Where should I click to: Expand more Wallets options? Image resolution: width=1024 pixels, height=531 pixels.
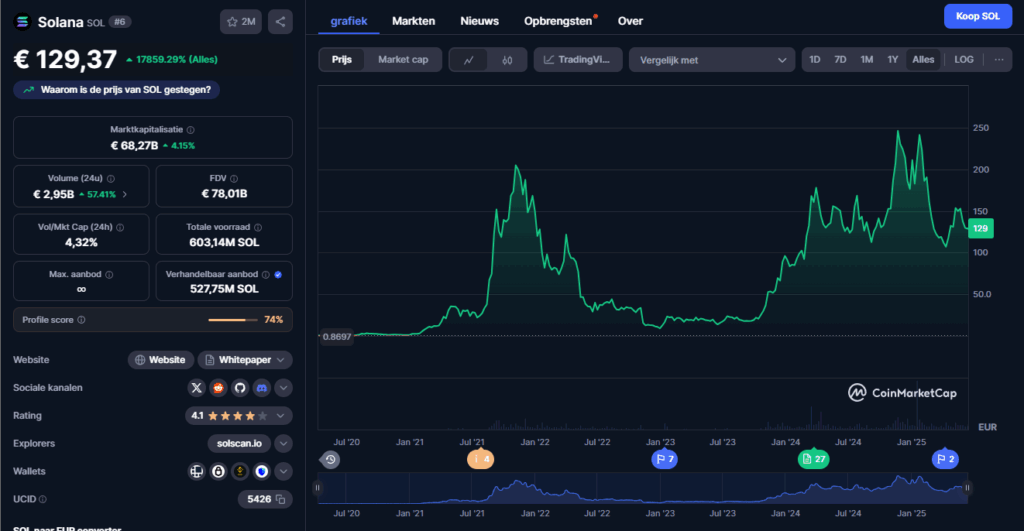[283, 472]
